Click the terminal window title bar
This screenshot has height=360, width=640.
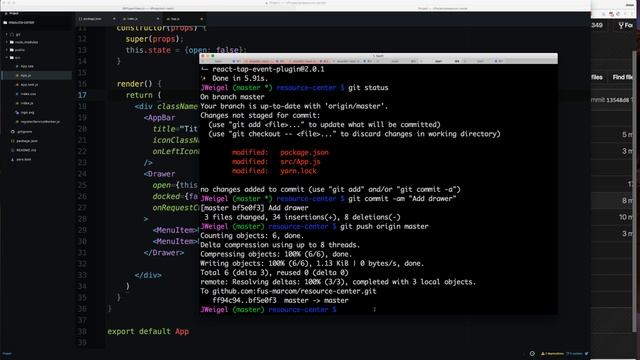(378, 56)
